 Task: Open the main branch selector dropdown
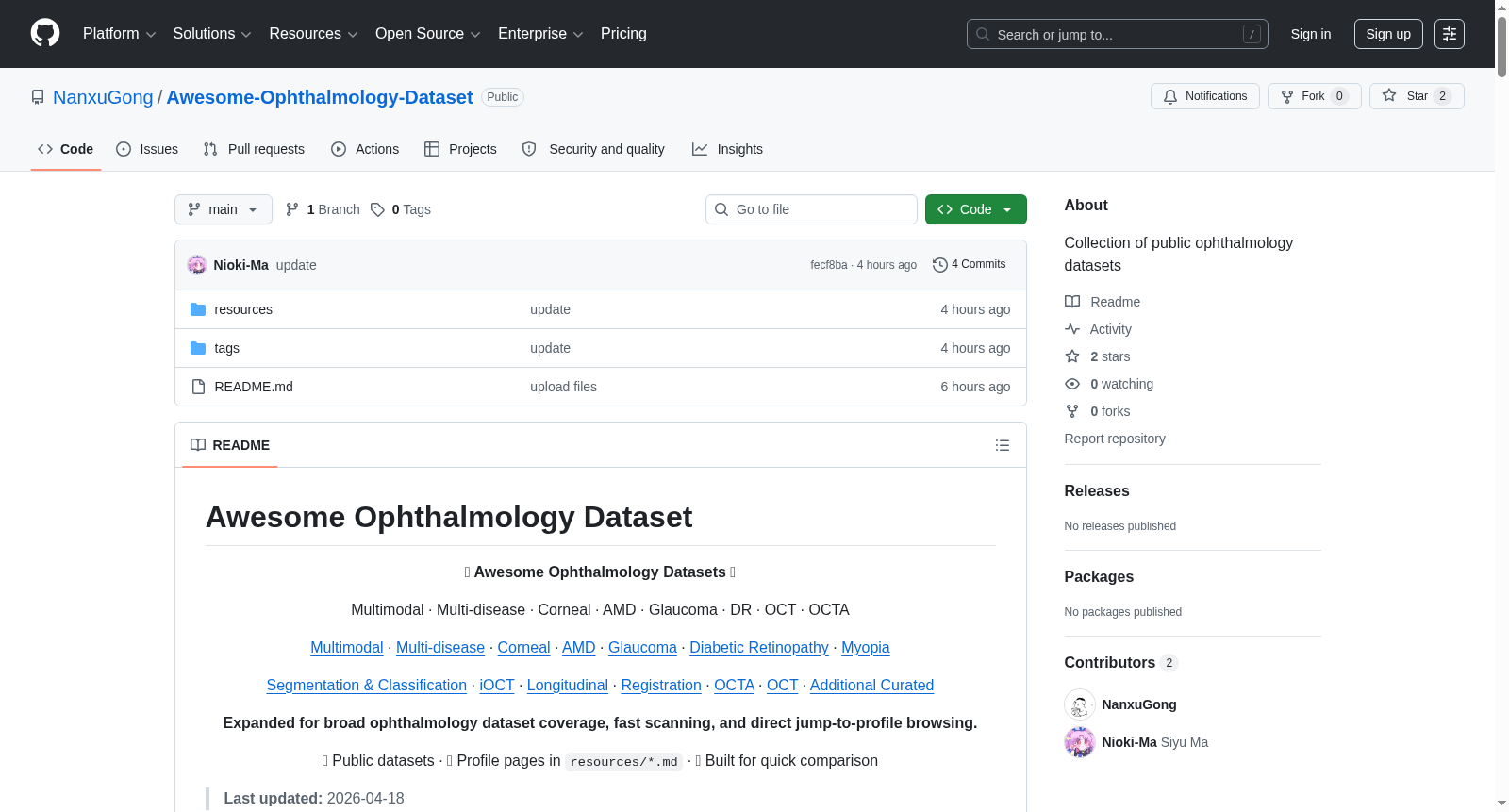coord(224,209)
